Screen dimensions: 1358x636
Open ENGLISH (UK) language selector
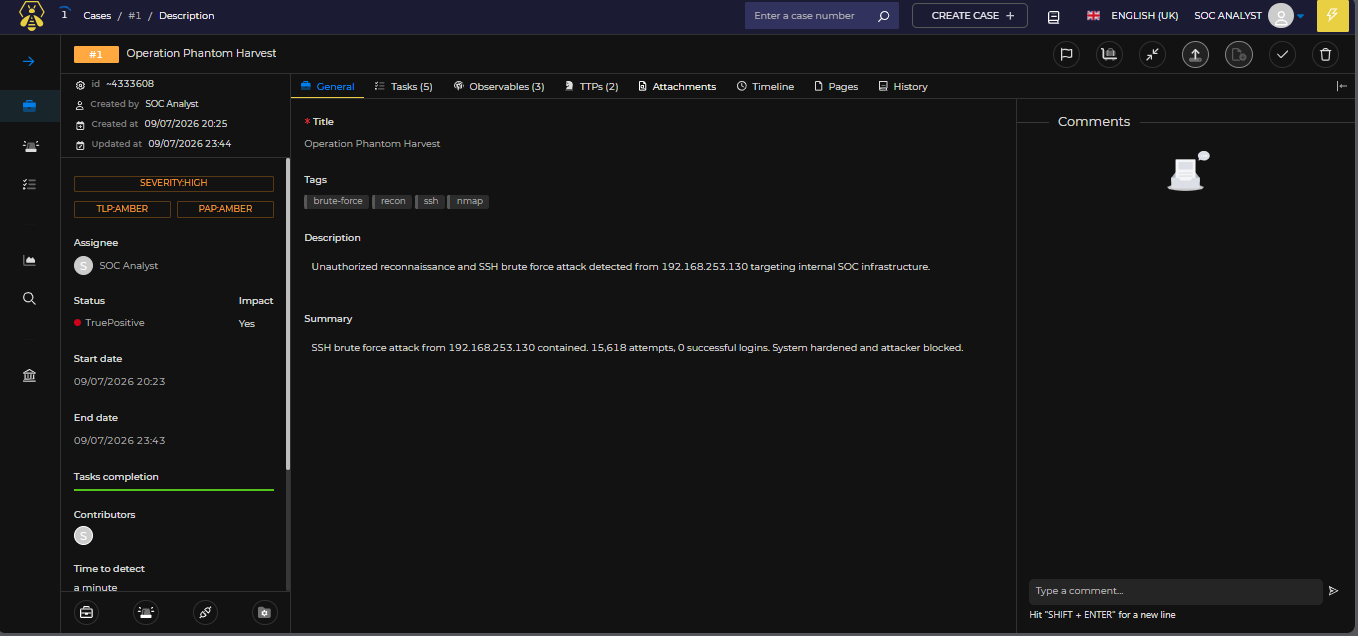pyautogui.click(x=1132, y=16)
